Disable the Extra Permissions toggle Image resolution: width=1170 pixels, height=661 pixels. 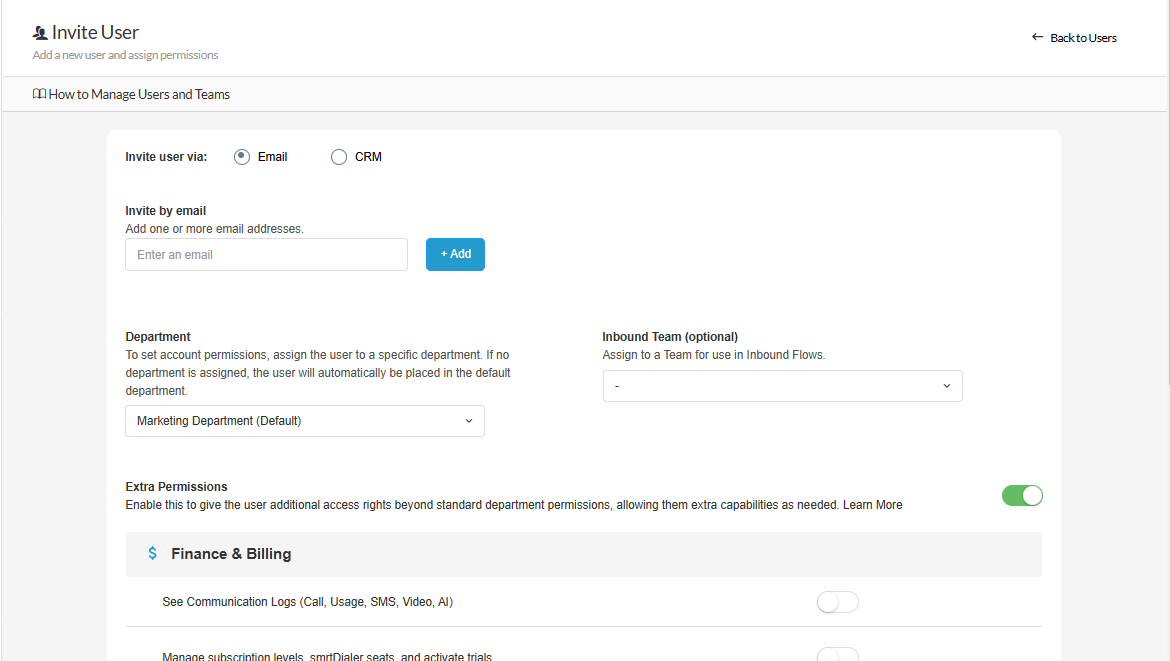(1022, 495)
